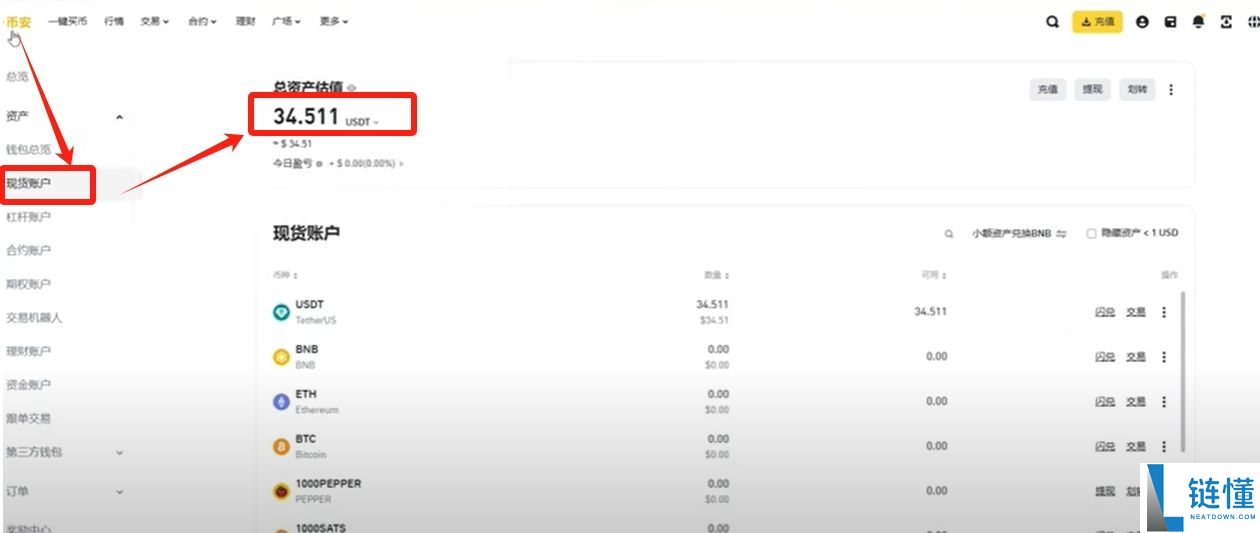
Task: Click the yellow 充值 deposit button
Action: pyautogui.click(x=1097, y=21)
